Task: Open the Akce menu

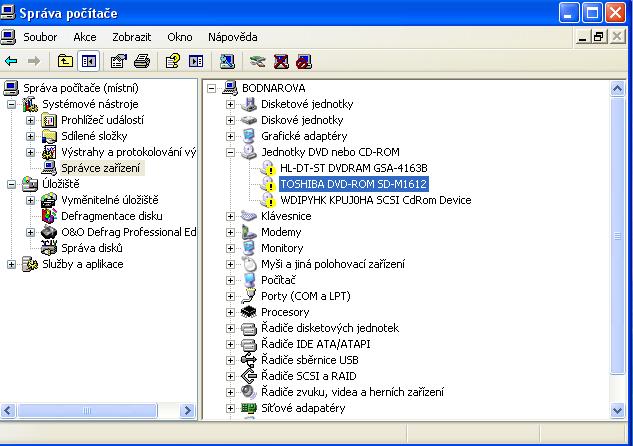Action: click(85, 37)
